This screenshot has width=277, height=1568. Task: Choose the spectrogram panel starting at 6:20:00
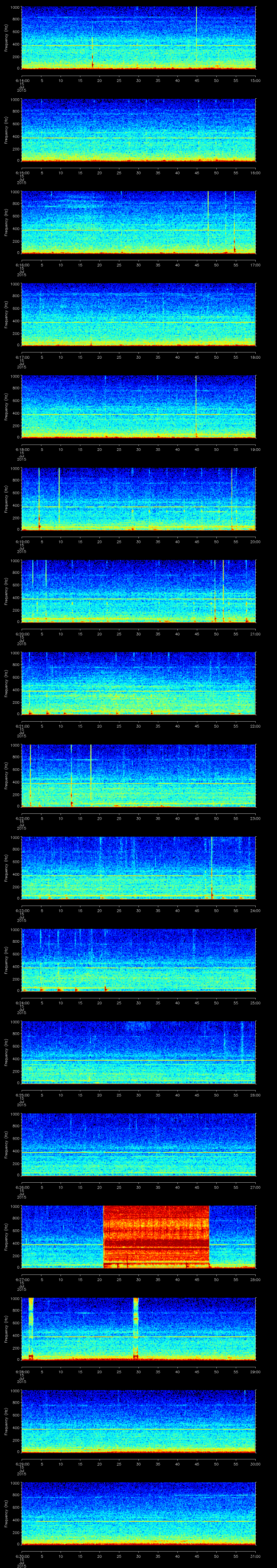[x=138, y=591]
